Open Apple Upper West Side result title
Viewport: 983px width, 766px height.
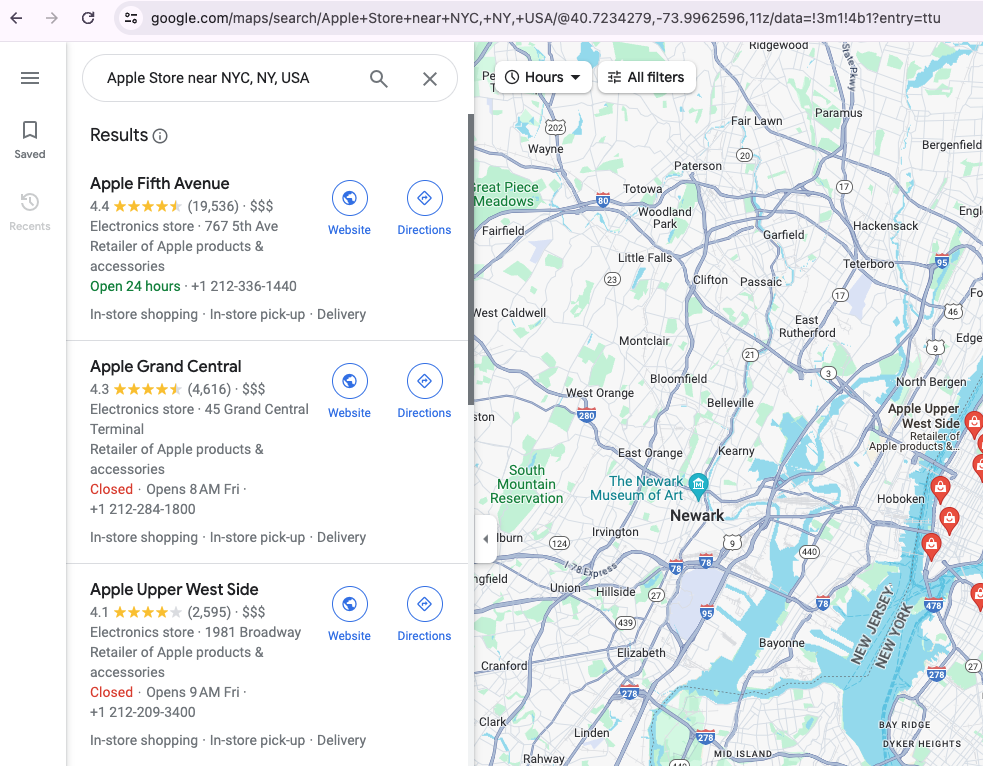click(174, 590)
